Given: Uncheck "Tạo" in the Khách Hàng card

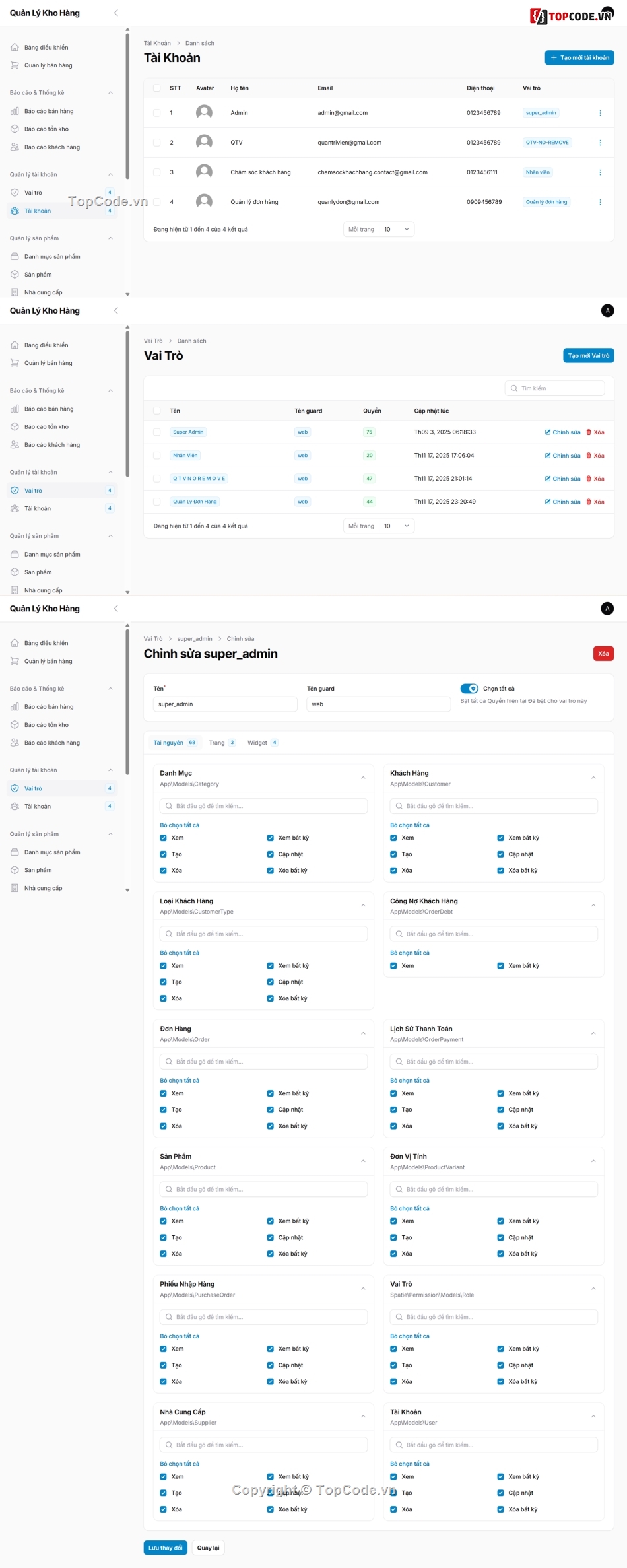Looking at the screenshot, I should click(x=393, y=854).
